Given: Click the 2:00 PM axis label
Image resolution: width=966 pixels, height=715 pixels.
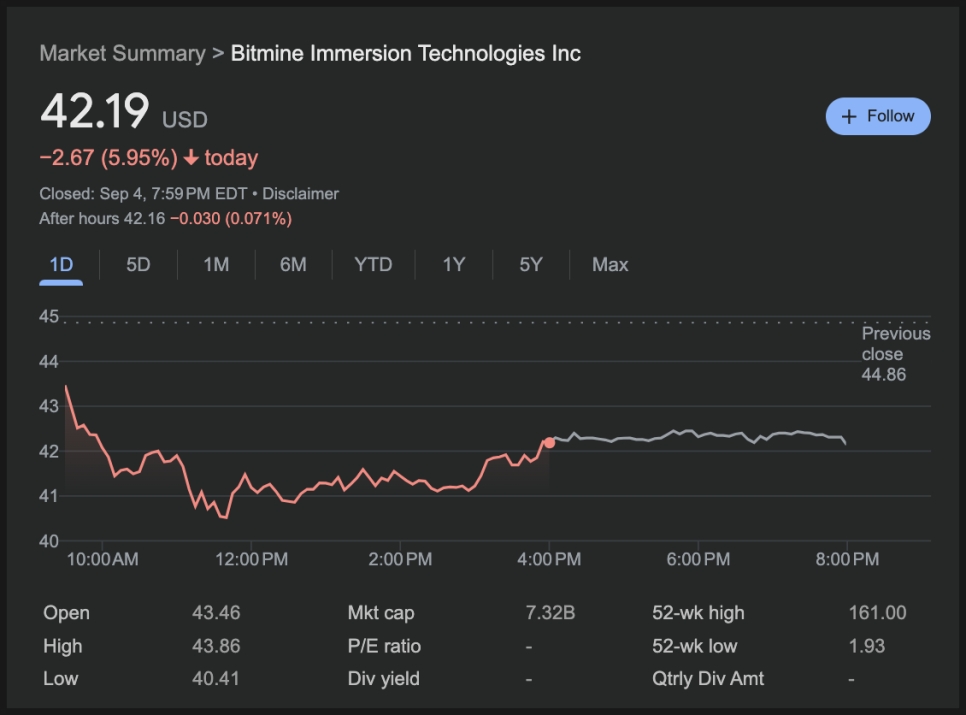Looking at the screenshot, I should pyautogui.click(x=400, y=559).
